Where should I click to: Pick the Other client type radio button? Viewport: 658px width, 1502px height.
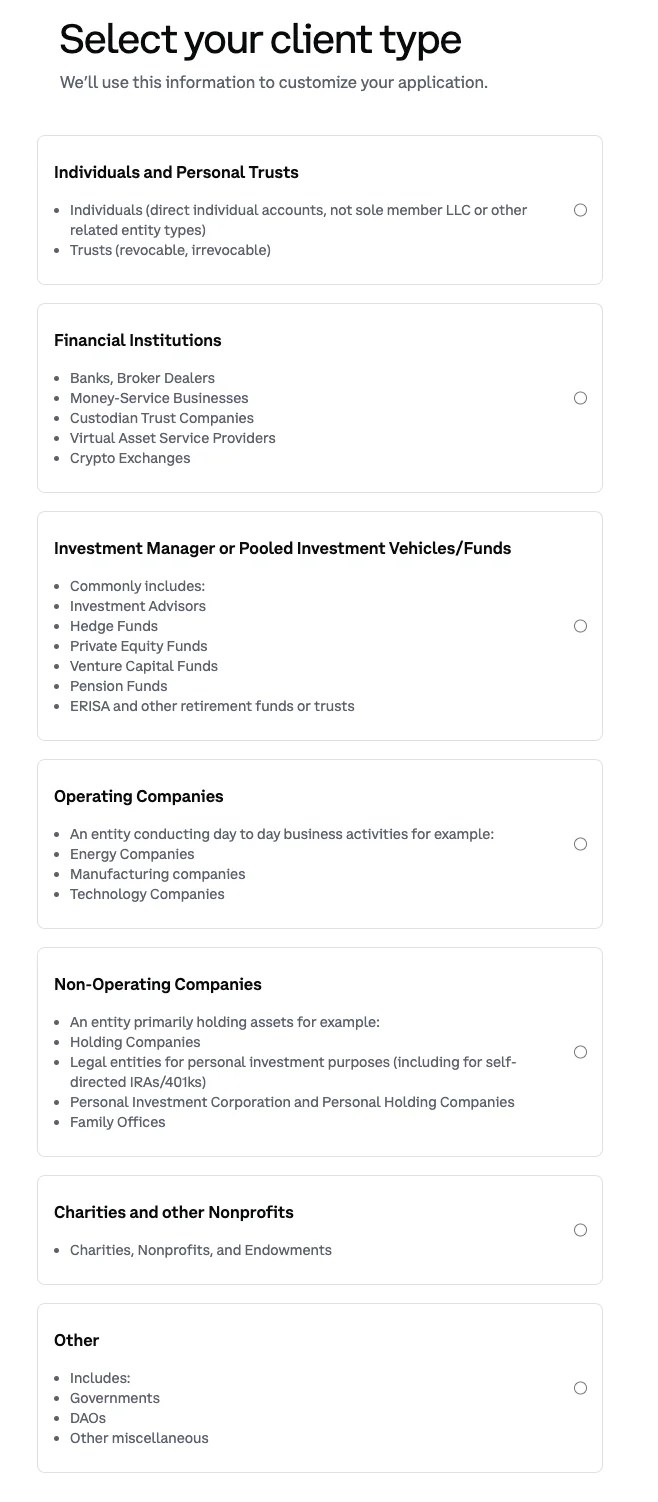[x=580, y=1388]
